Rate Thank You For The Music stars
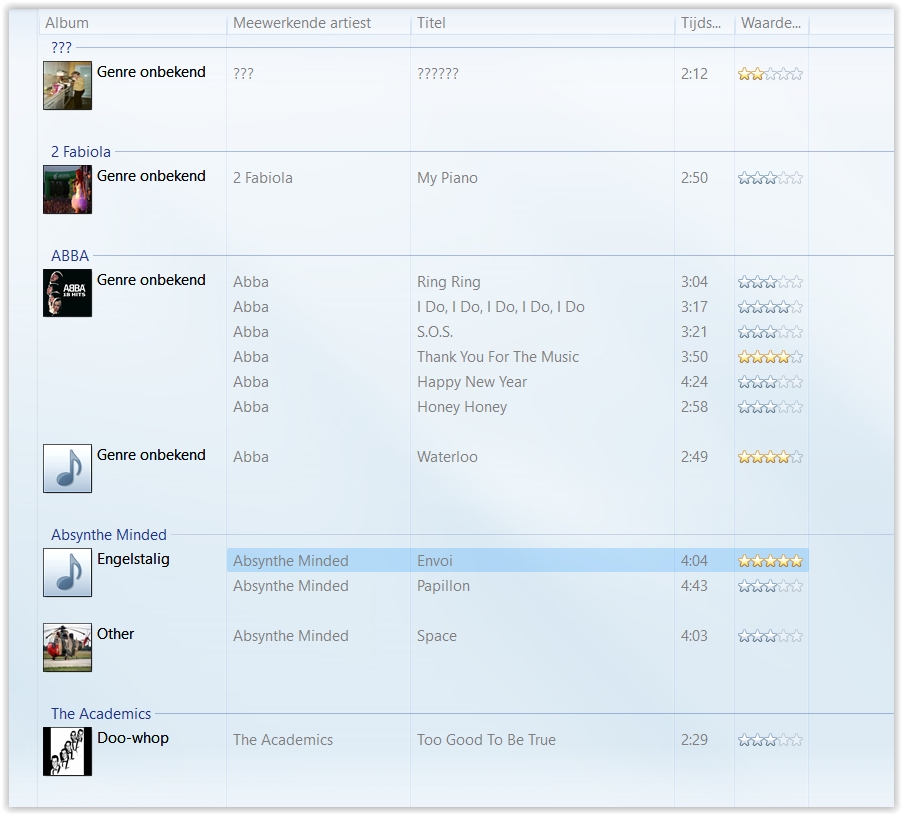 point(770,357)
